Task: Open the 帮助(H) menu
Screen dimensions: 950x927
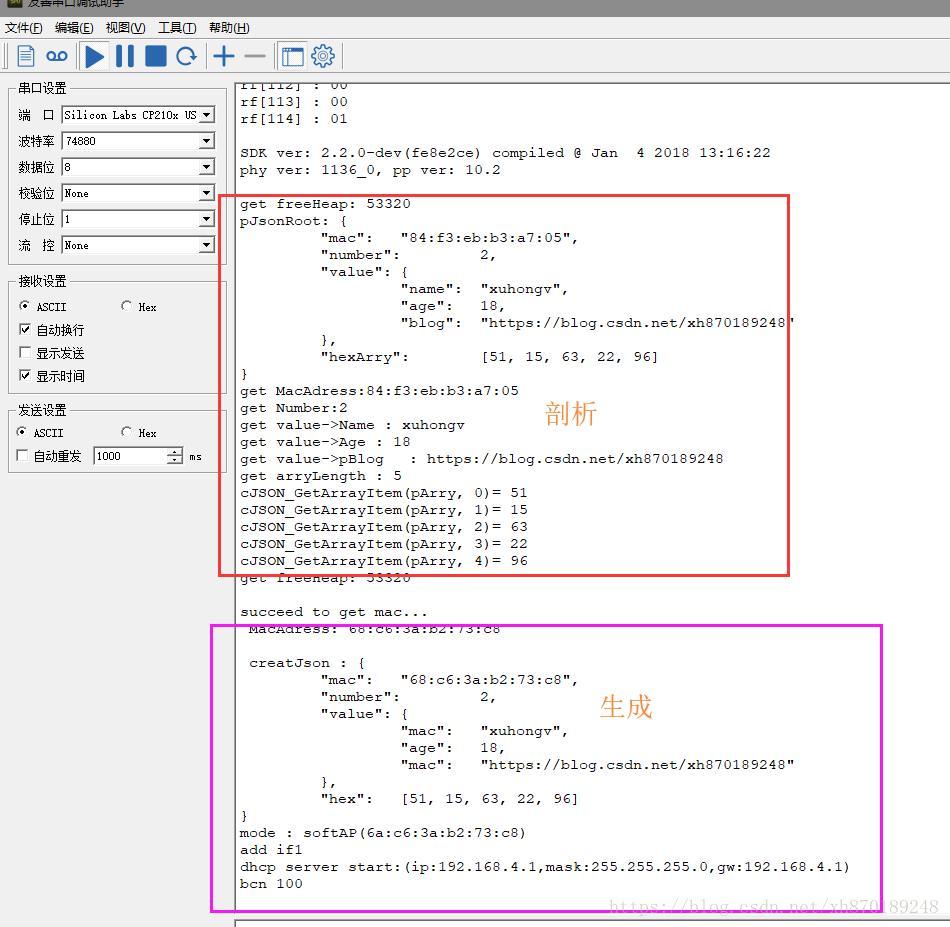Action: click(x=229, y=28)
